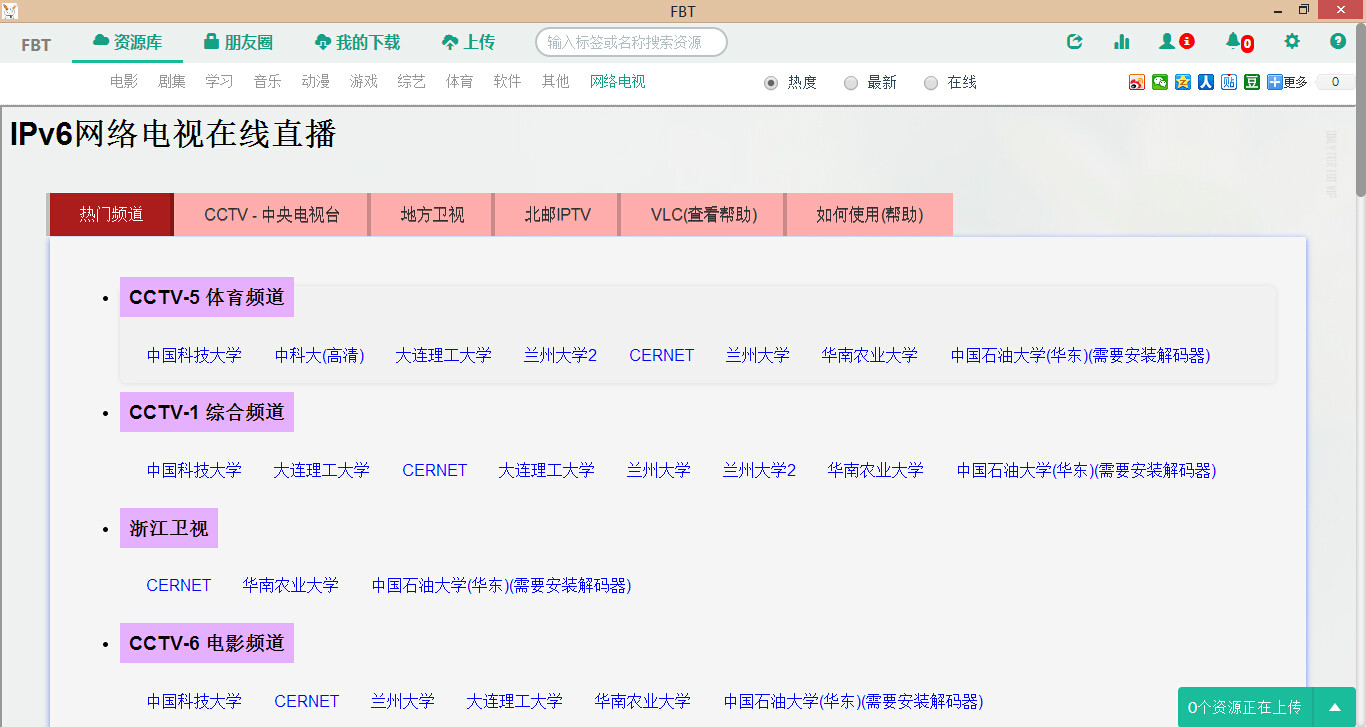The height and width of the screenshot is (727, 1366).
Task: Select the 学习 category
Action: pos(220,82)
